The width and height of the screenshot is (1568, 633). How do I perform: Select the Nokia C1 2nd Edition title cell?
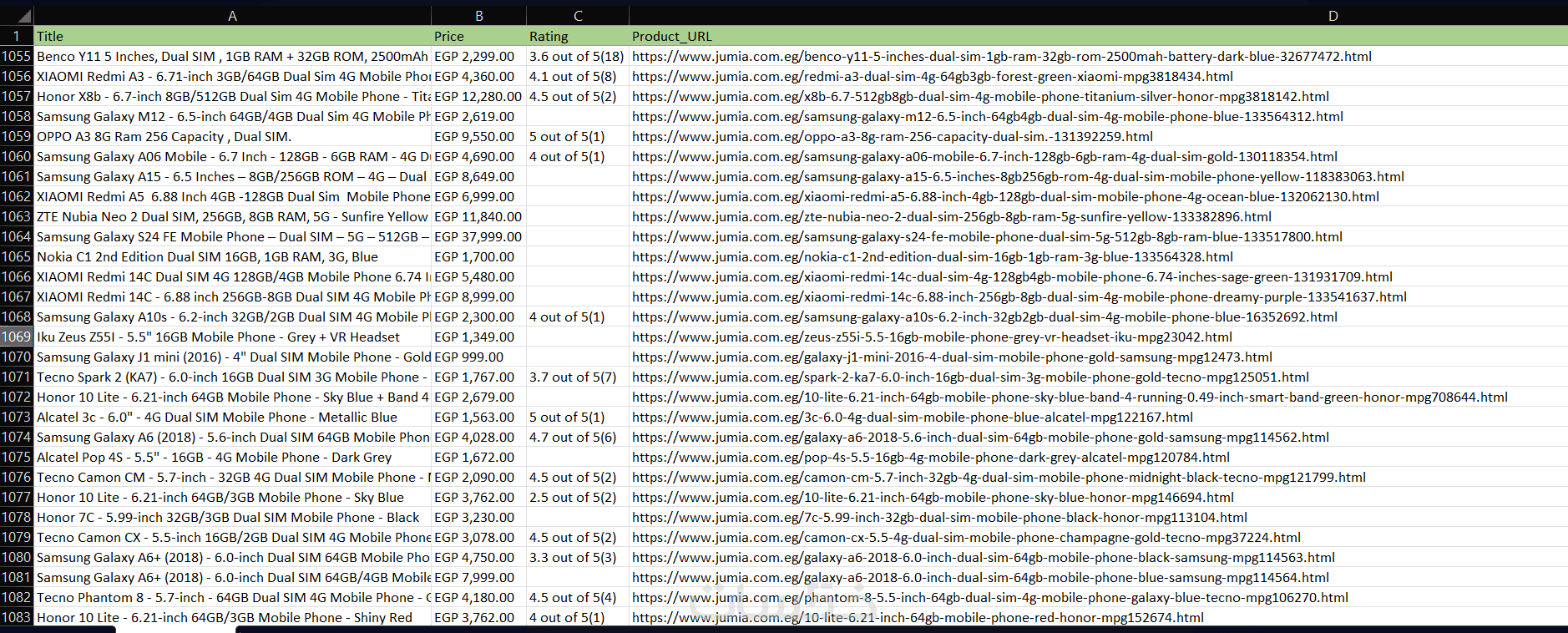[232, 256]
